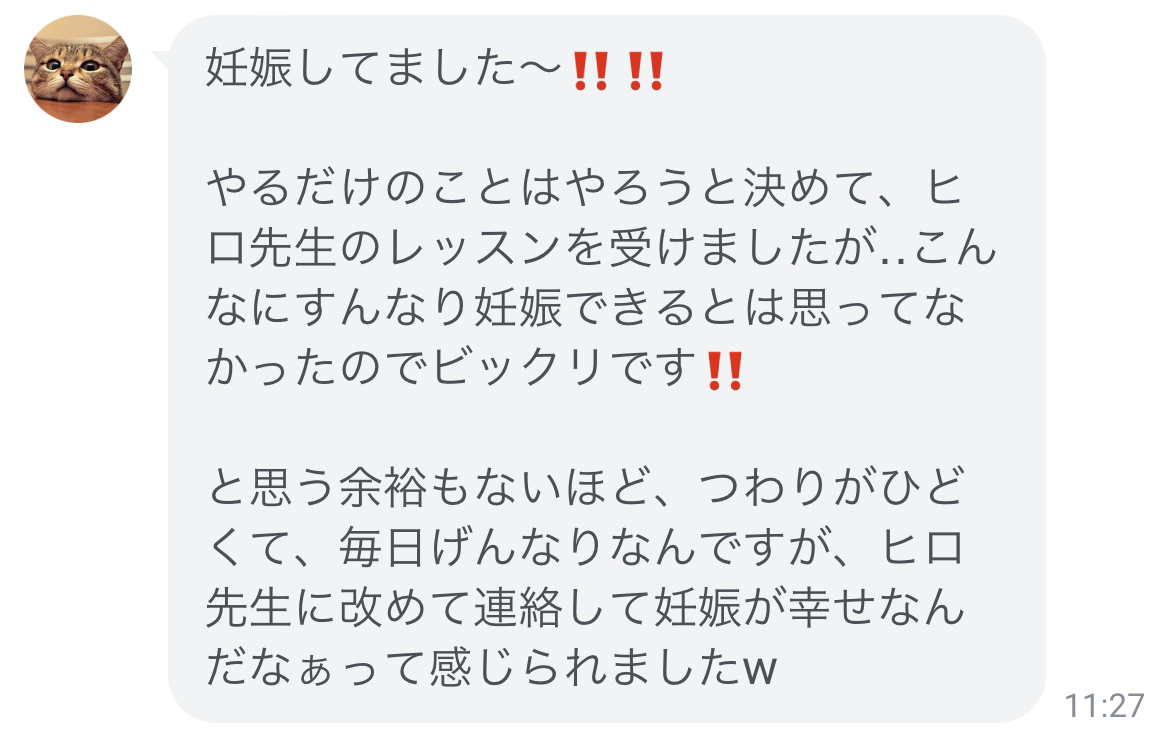The width and height of the screenshot is (1170, 750).
Task: Click the text だなぁって感じられました
Action: click(474, 667)
